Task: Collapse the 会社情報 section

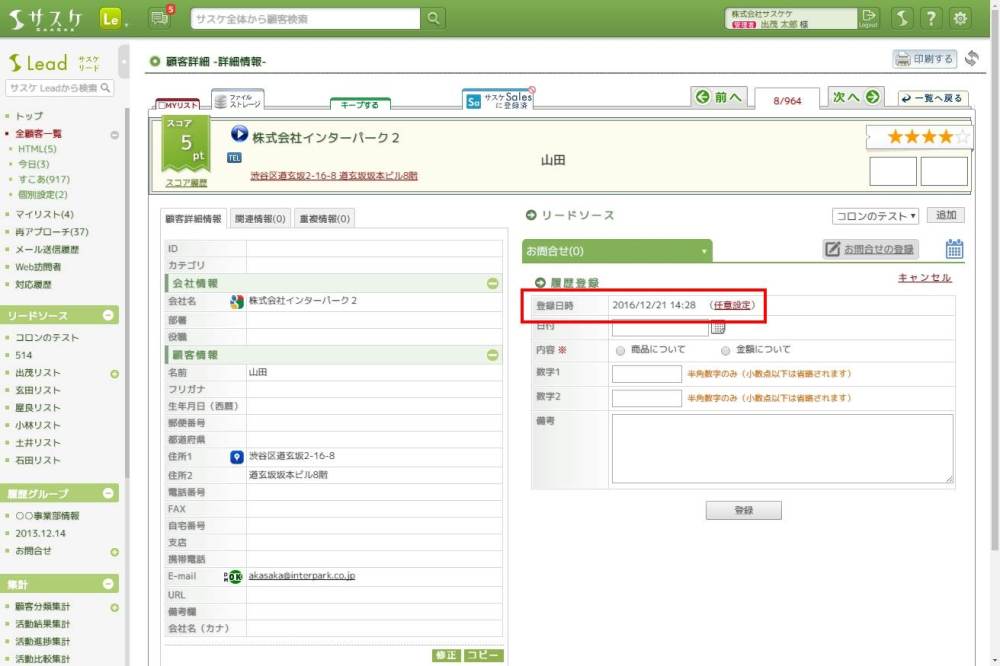Action: 492,284
